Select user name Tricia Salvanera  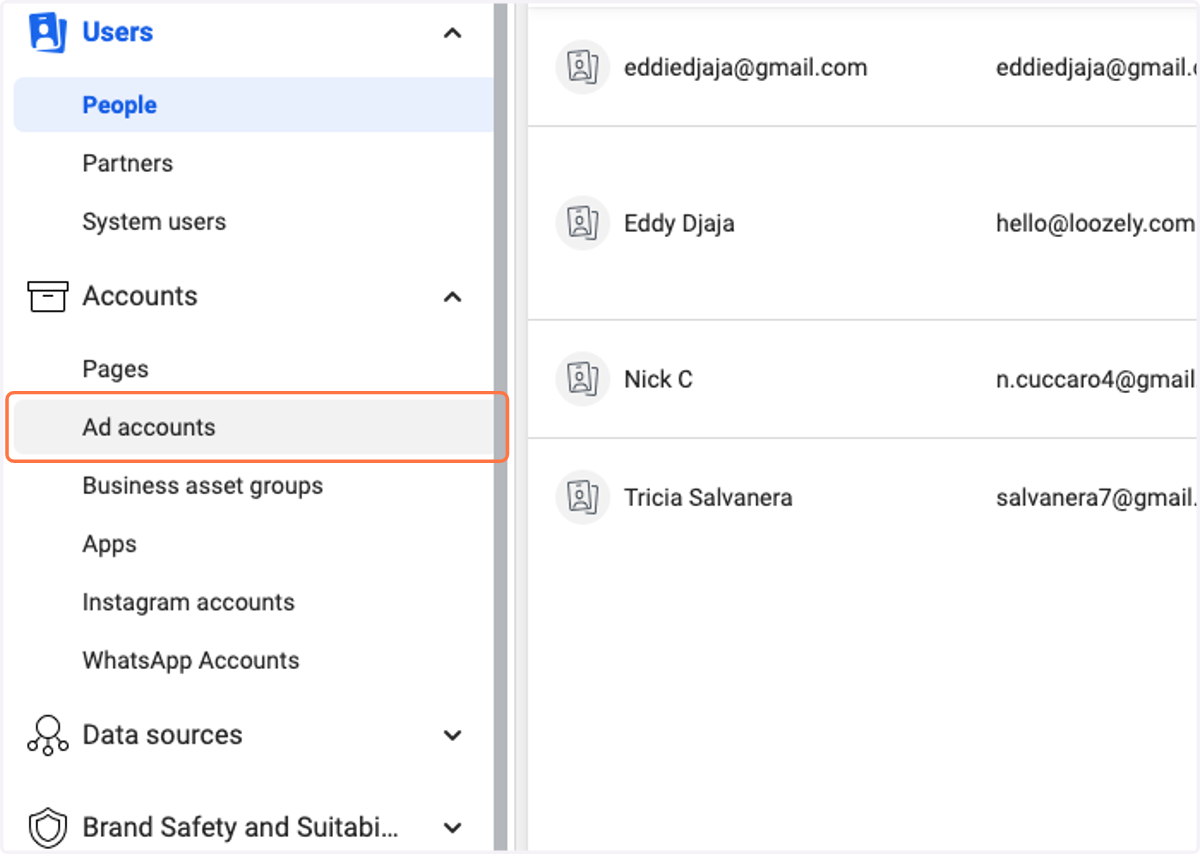[708, 497]
